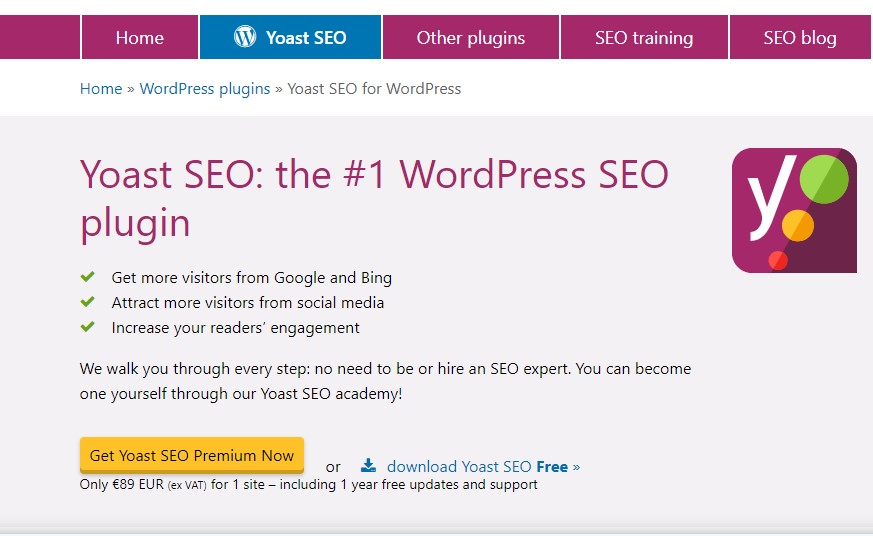Open the Home navigation menu item
873x536 pixels.
[x=139, y=38]
